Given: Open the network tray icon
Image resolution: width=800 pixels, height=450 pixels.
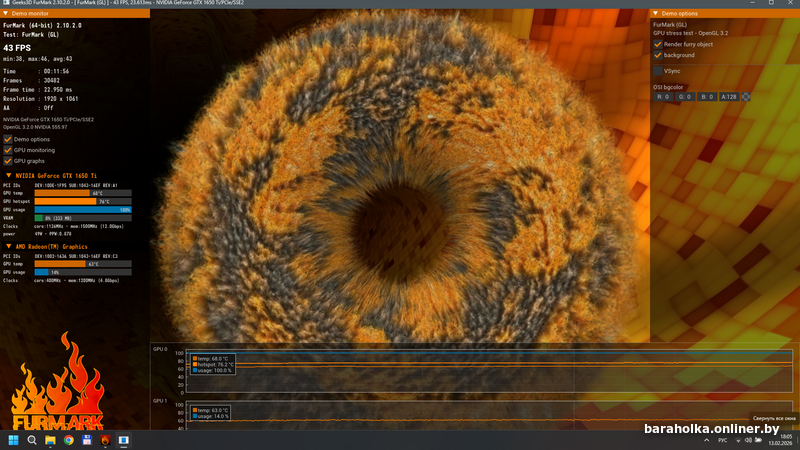Looking at the screenshot, I should [738, 440].
